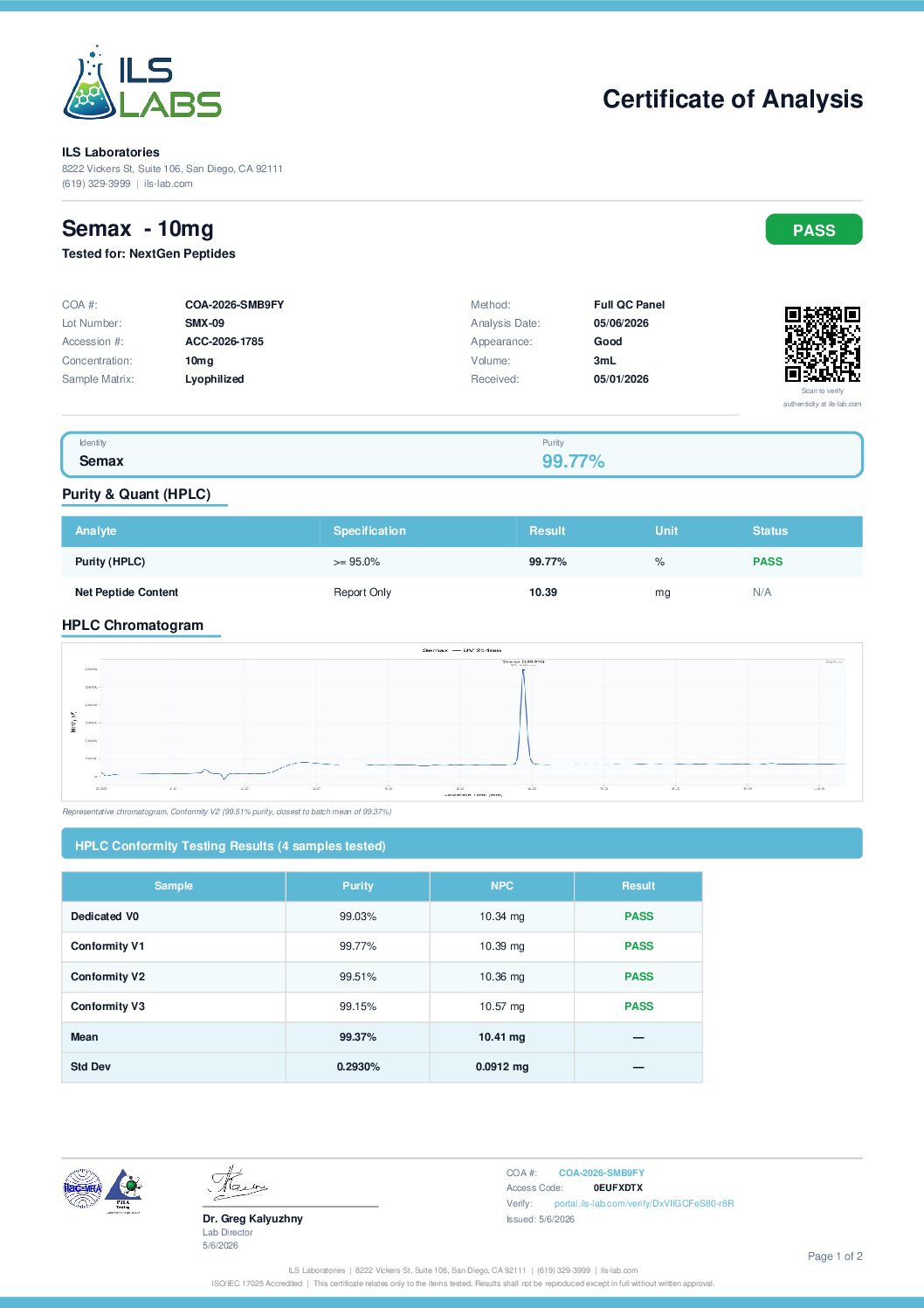The width and height of the screenshot is (924, 1308).
Task: Click access code 0EUFXDTX
Action: (618, 1188)
